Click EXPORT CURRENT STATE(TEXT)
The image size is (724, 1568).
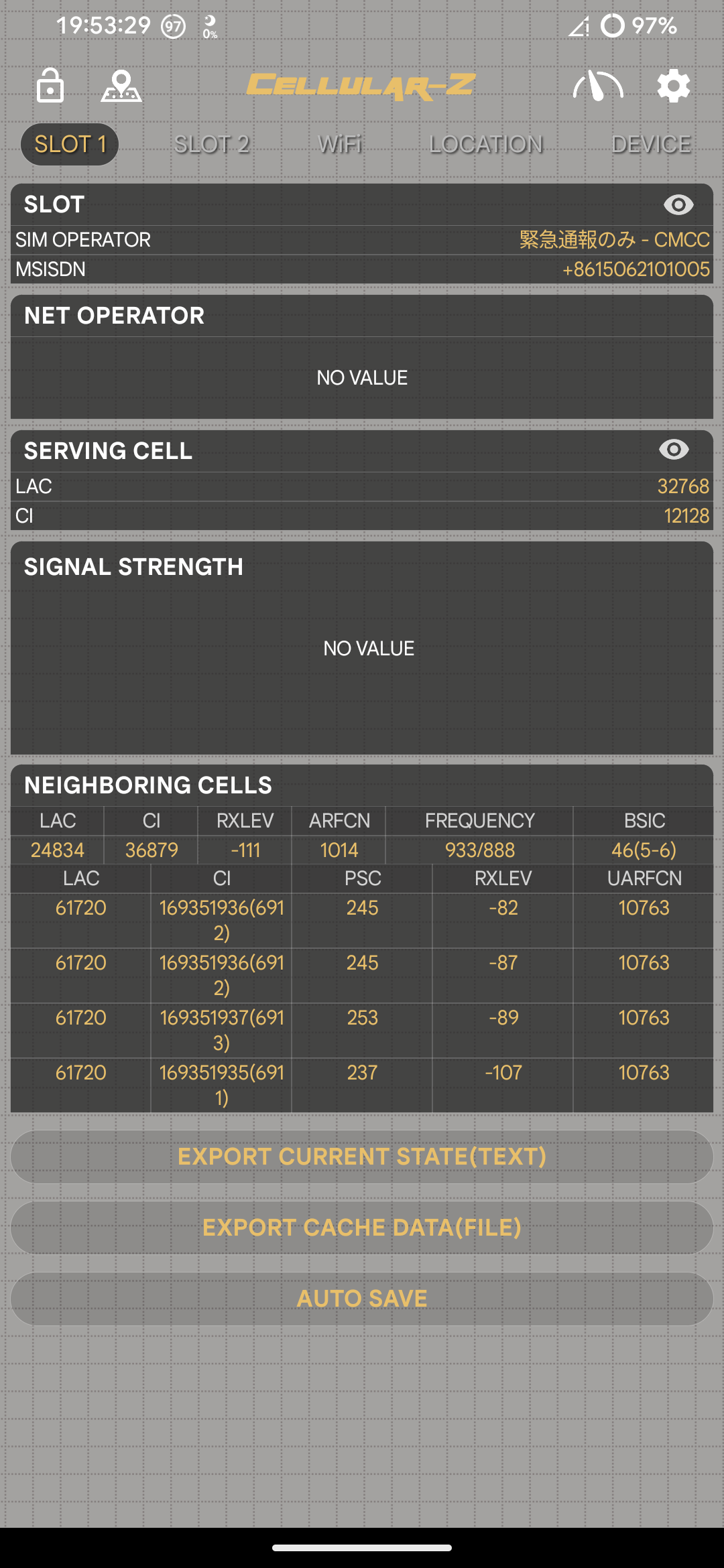click(362, 1157)
